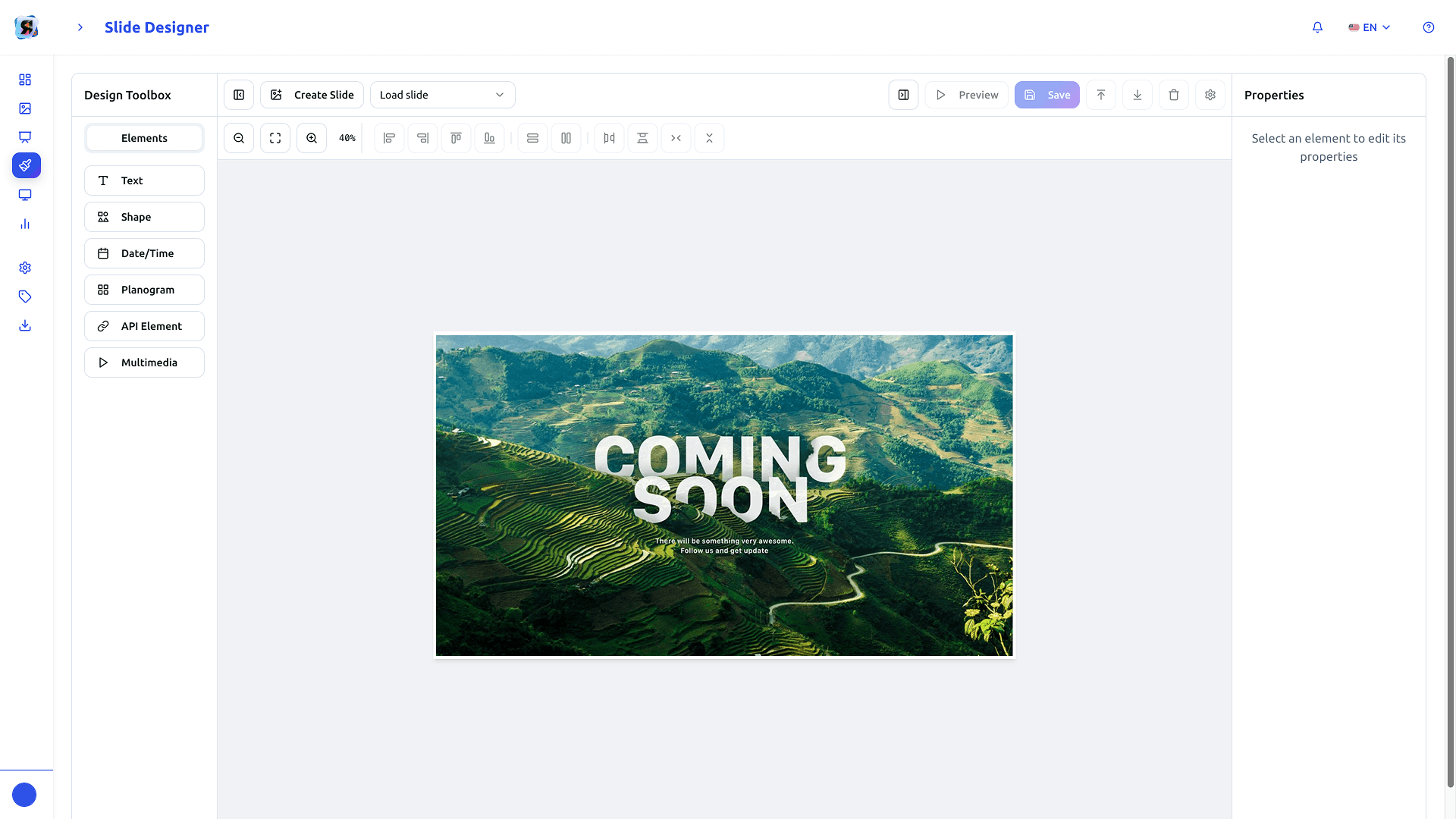Open slide settings gear in toolbar
The height and width of the screenshot is (819, 1456).
pyautogui.click(x=1210, y=95)
